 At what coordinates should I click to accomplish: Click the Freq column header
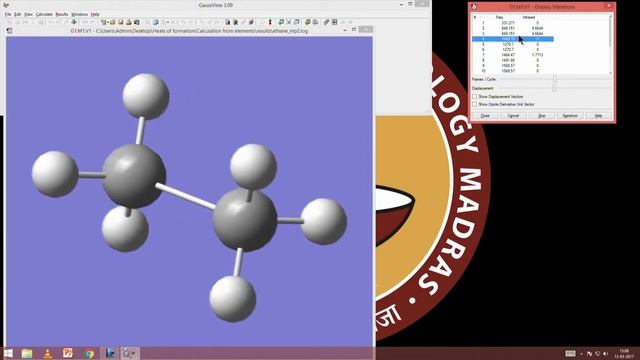point(500,18)
